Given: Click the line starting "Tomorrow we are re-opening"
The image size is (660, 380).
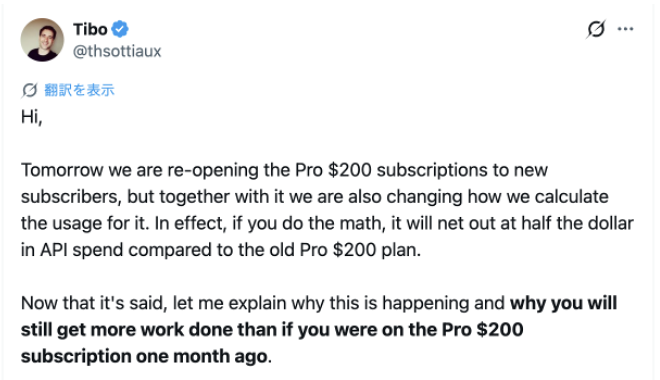Looking at the screenshot, I should (x=285, y=170).
